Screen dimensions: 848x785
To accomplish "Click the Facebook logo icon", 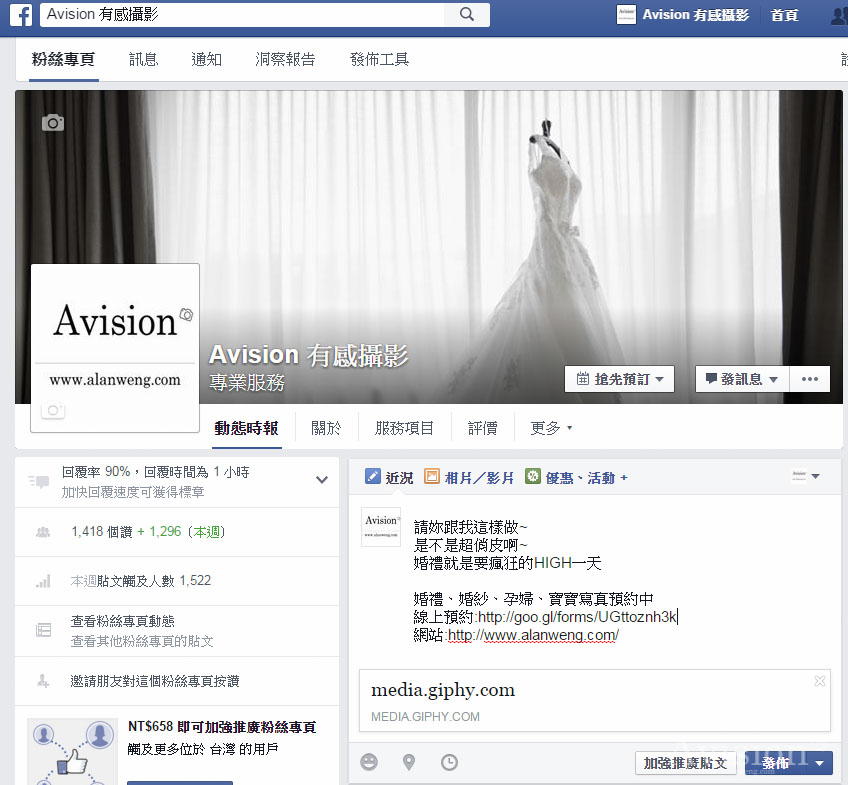I will pos(22,15).
